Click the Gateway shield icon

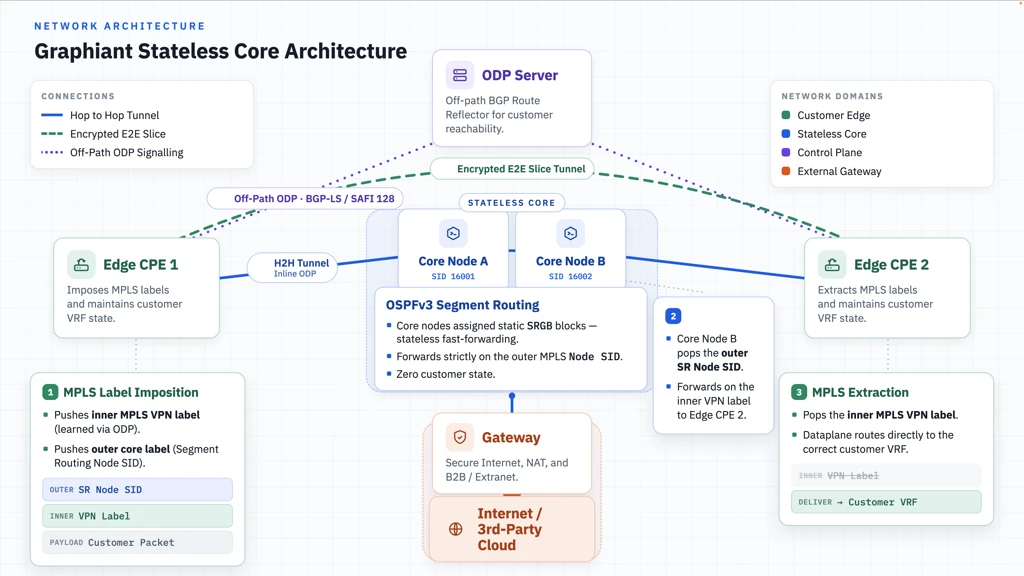(x=460, y=438)
